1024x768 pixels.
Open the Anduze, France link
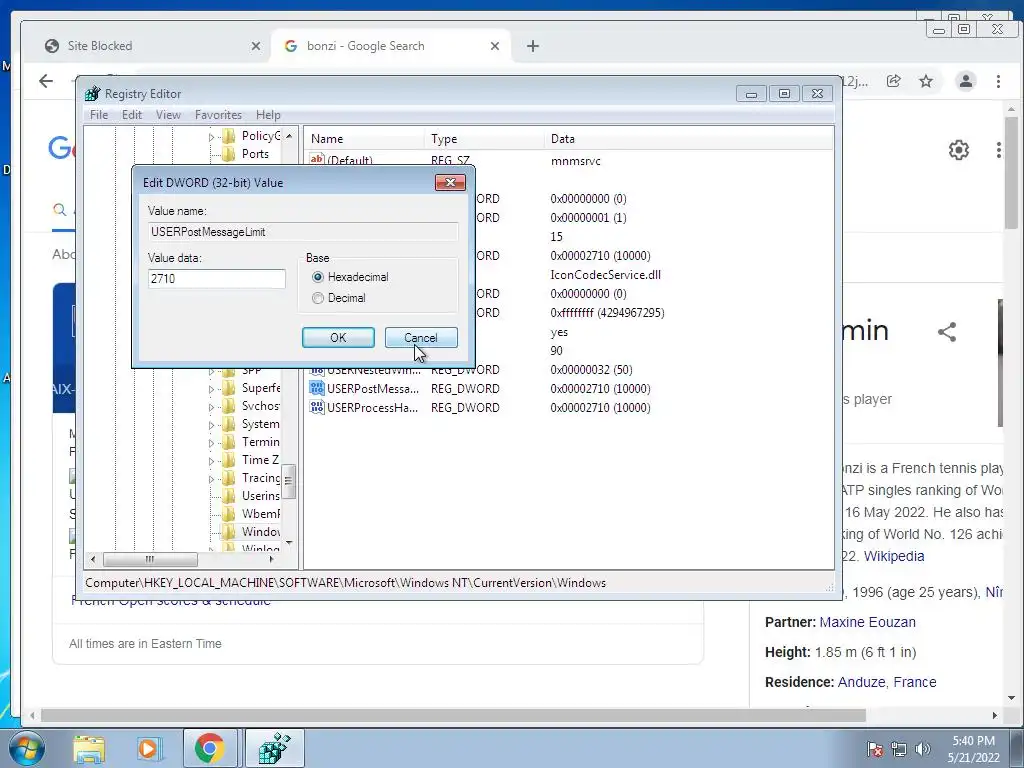pos(887,682)
